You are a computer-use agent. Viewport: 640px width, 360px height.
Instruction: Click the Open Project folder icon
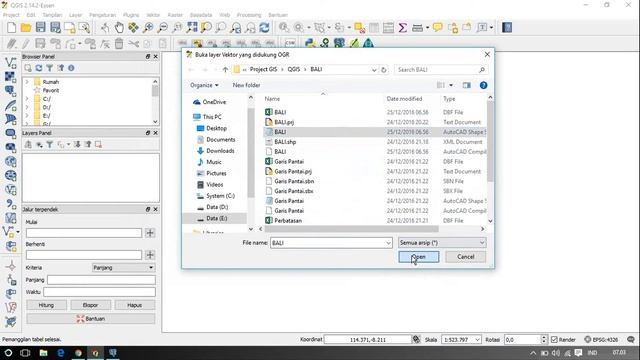26,27
